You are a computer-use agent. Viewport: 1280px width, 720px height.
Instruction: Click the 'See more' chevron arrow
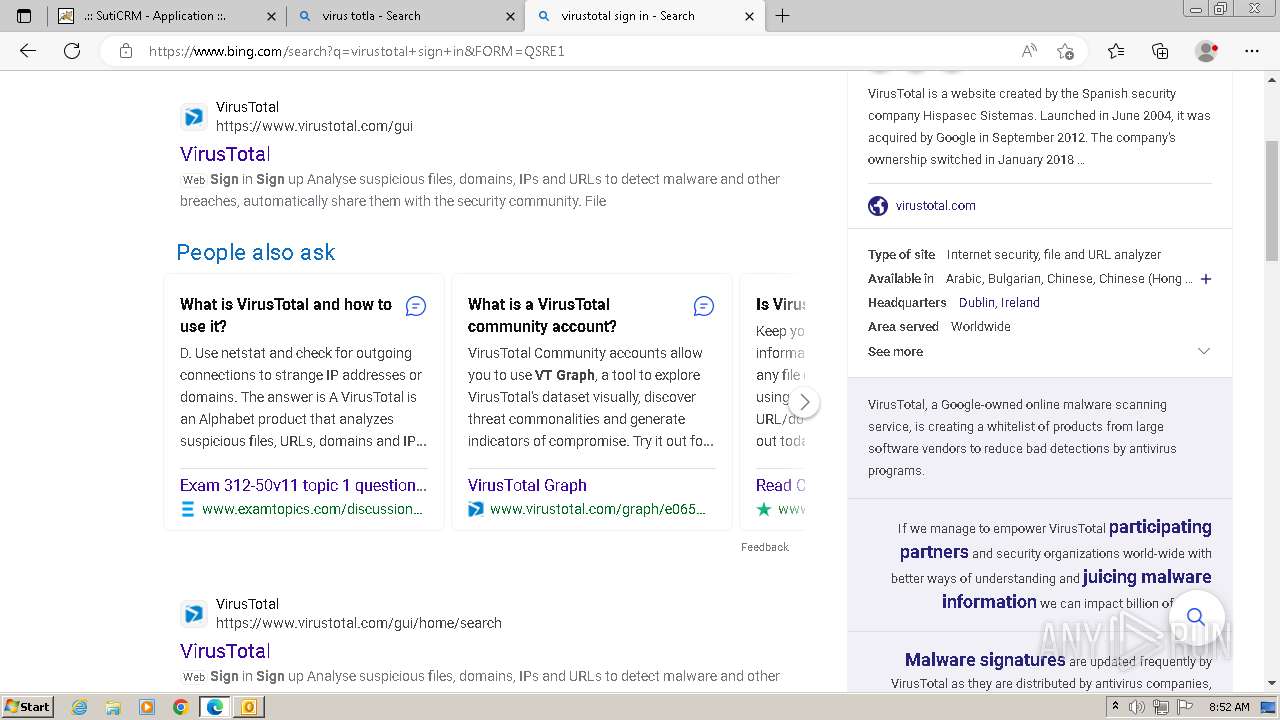click(1204, 351)
